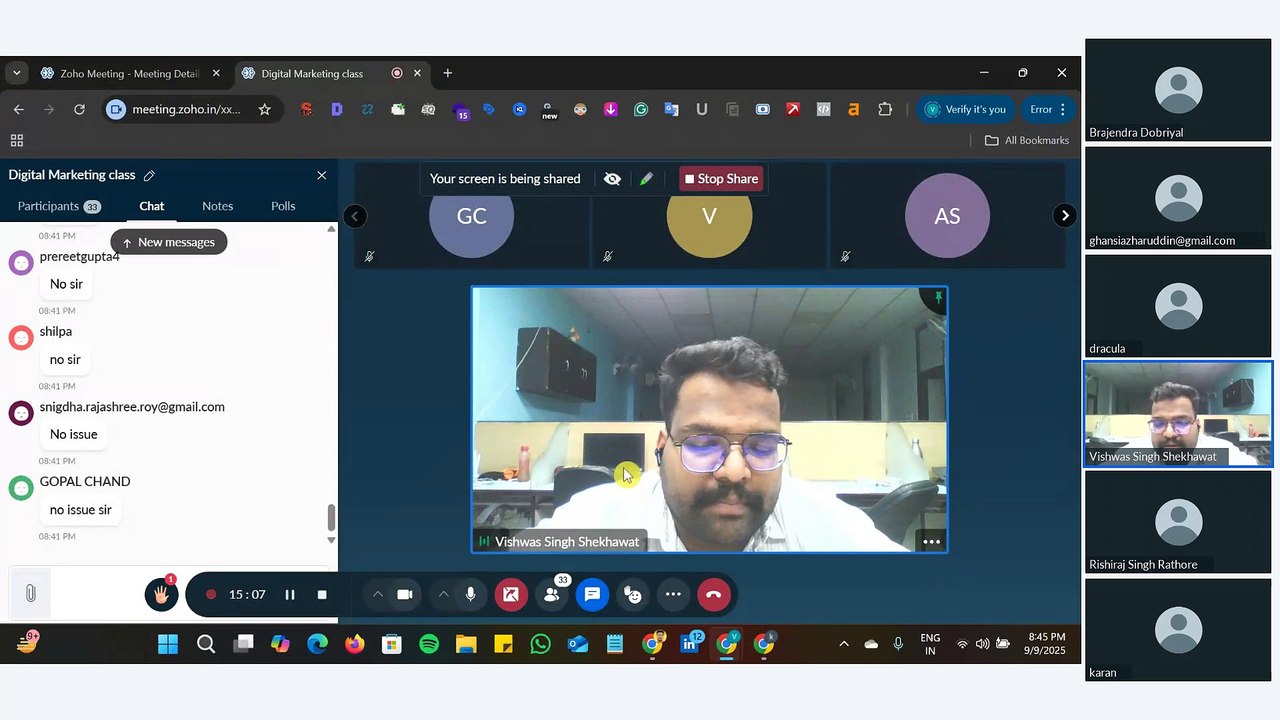
Task: Open Chrome extensions puzzle icon
Action: (885, 110)
